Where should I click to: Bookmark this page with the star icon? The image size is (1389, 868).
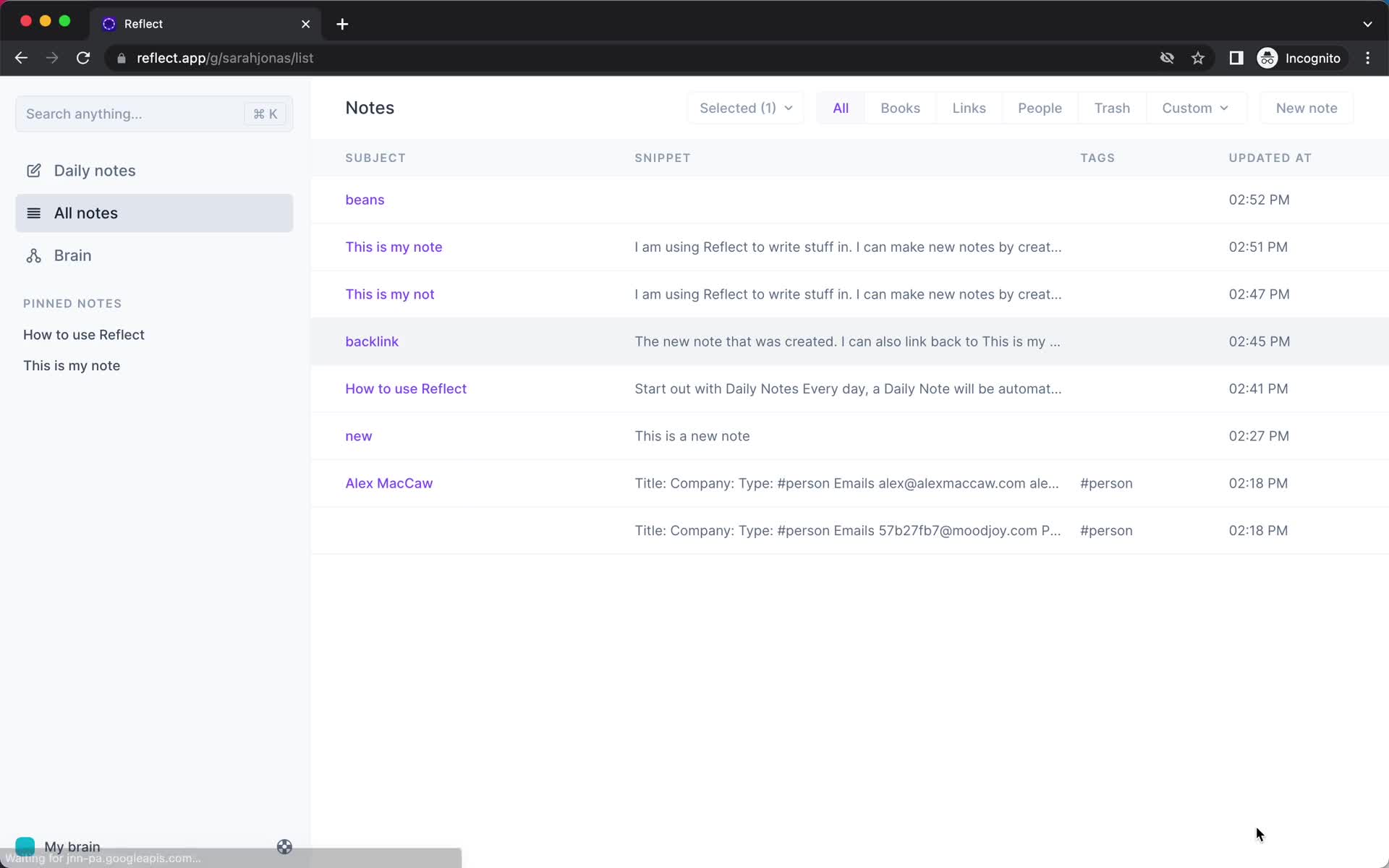point(1198,58)
